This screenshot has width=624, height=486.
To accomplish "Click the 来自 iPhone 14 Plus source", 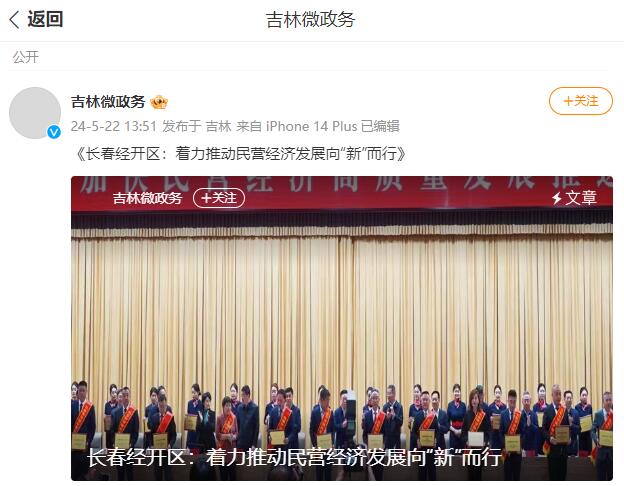I will pyautogui.click(x=296, y=127).
